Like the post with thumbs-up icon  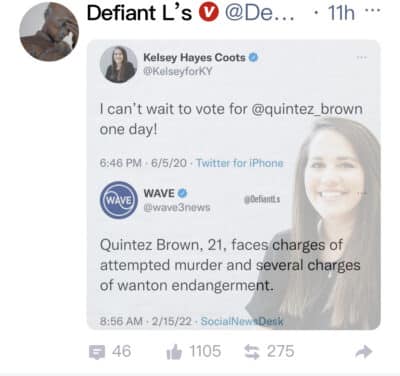coord(174,352)
